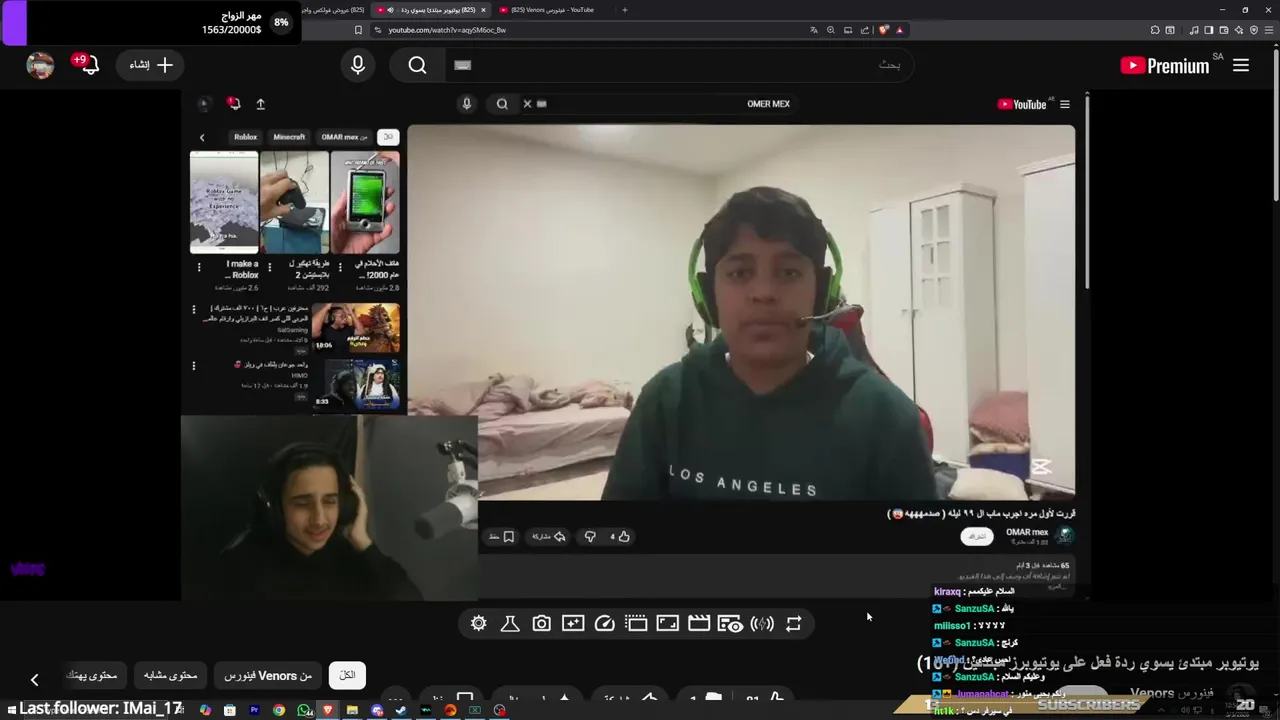Open the Roblox Game Experience short thumbnail
Viewport: 1280px width, 720px height.
click(224, 202)
